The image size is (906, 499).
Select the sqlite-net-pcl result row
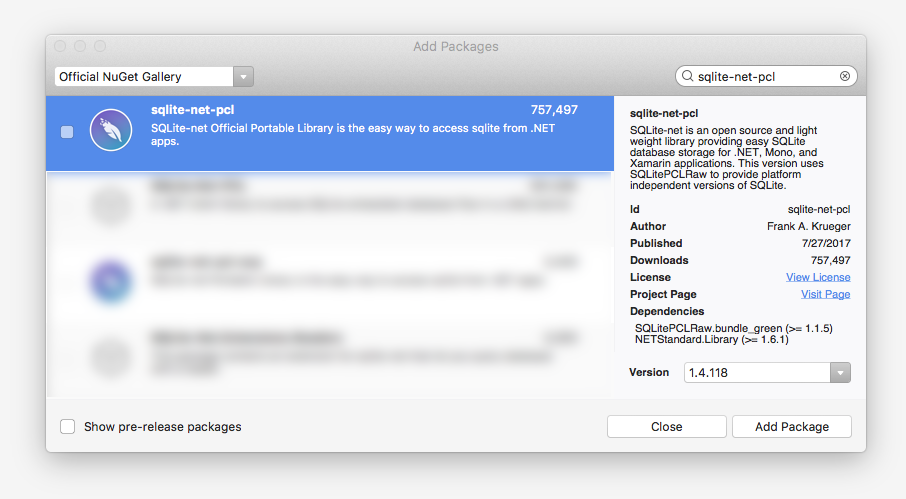330,133
